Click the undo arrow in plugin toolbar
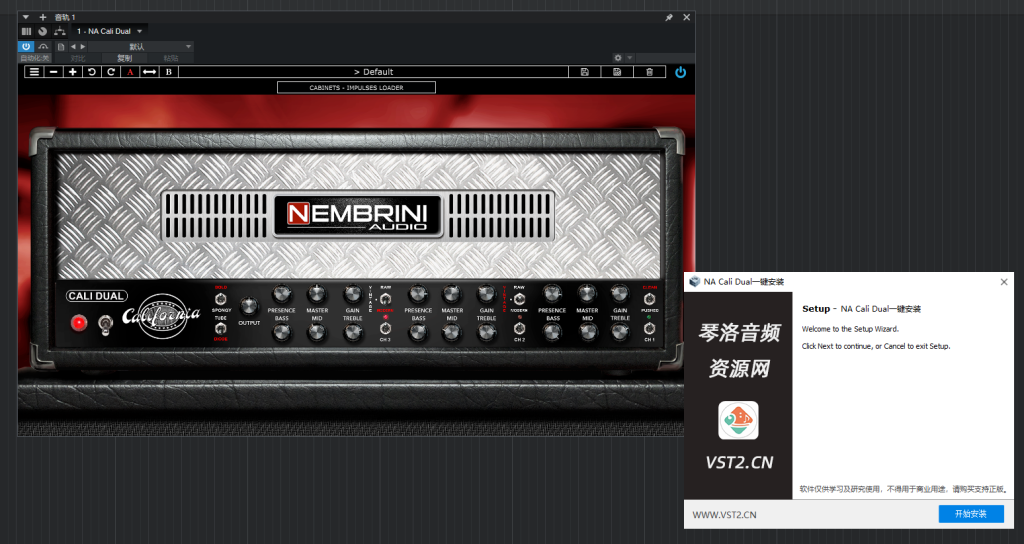1024x544 pixels. (x=91, y=72)
